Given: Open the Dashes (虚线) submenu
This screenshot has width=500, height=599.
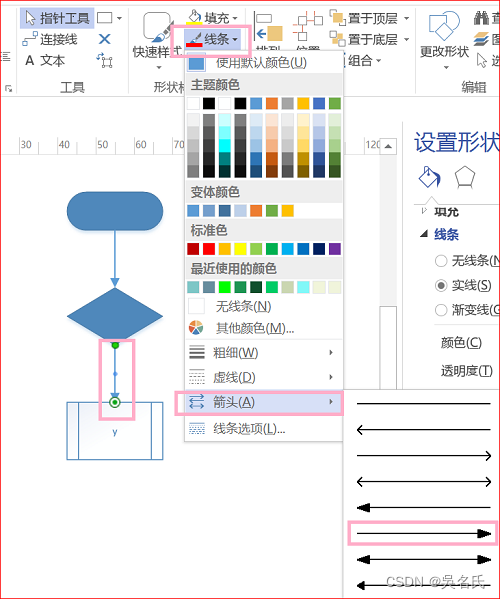Looking at the screenshot, I should pyautogui.click(x=264, y=377).
